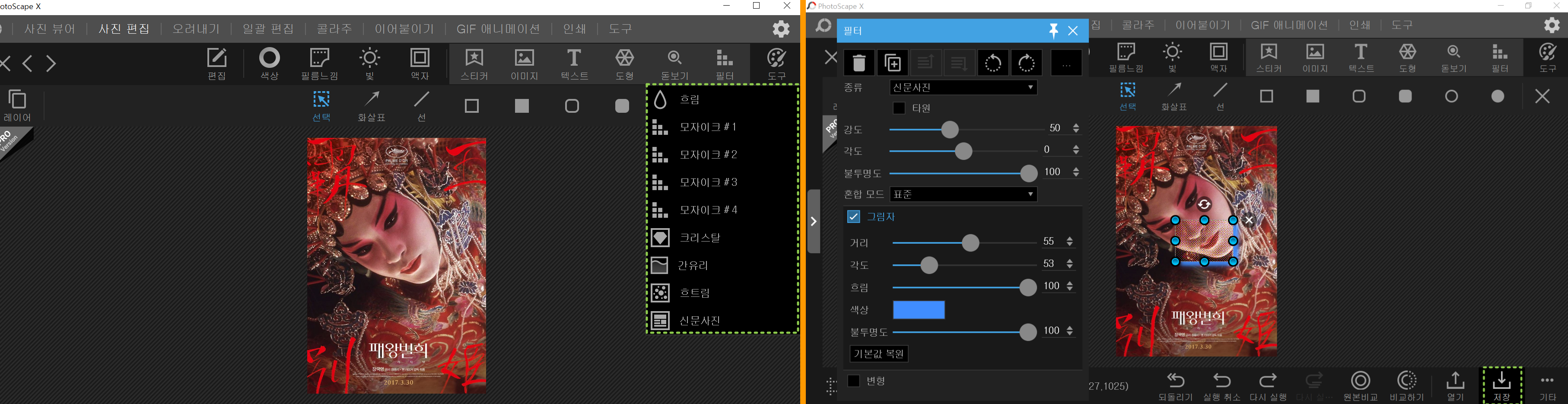Switch to 오려내기 tab in left window
Screen dimensions: 1568x404
196,29
